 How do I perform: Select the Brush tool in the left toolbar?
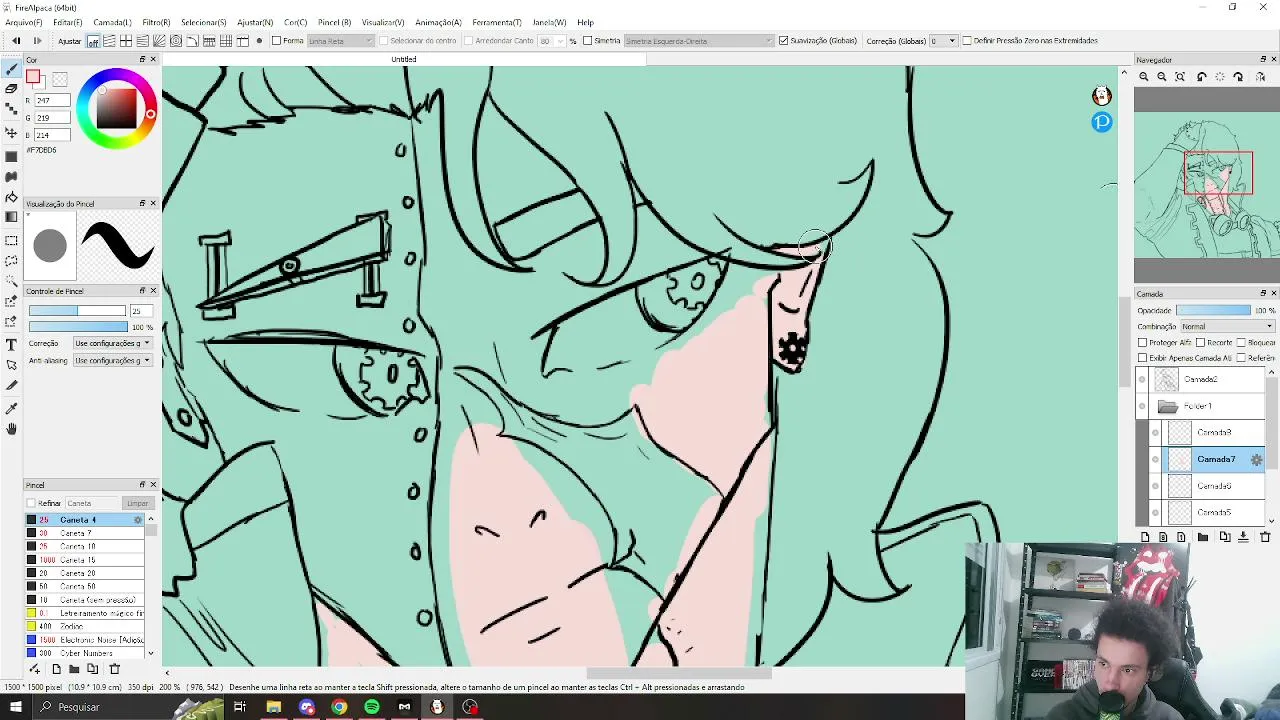11,69
